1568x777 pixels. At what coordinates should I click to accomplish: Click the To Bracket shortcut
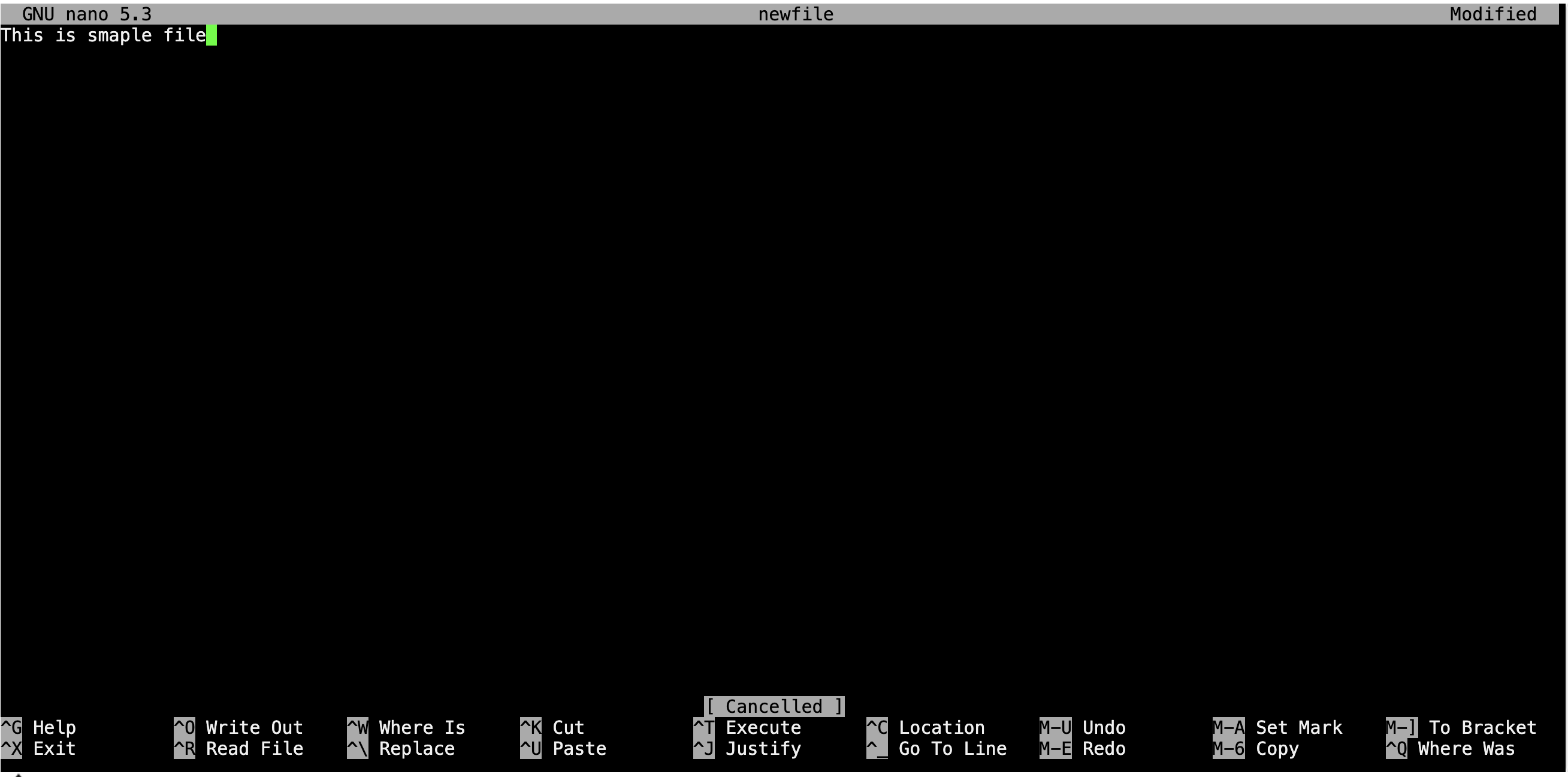[x=1461, y=727]
